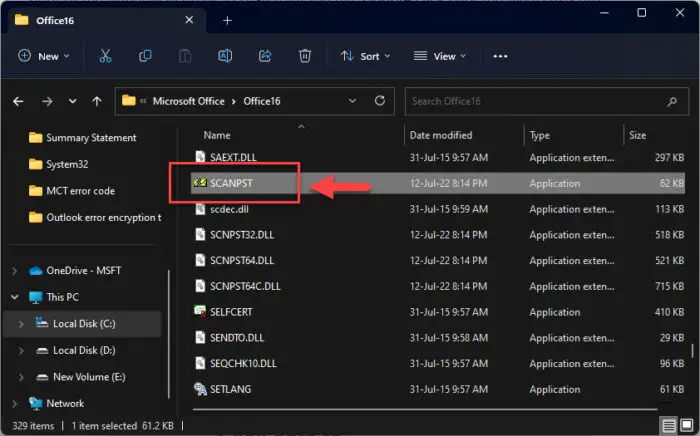Close the Office16 tab

[189, 20]
